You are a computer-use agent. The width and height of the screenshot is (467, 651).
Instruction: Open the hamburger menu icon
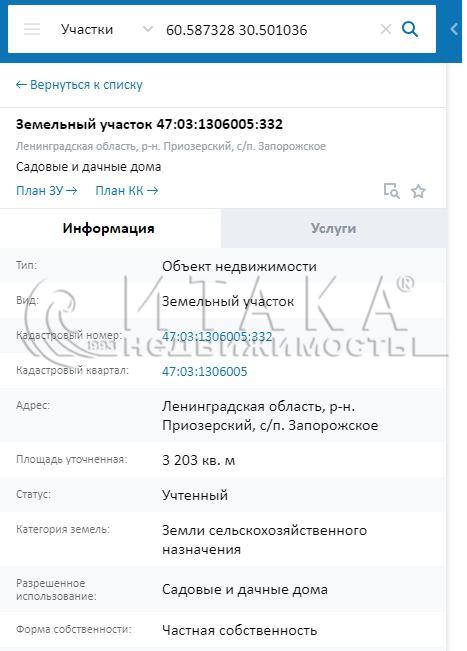(32, 29)
